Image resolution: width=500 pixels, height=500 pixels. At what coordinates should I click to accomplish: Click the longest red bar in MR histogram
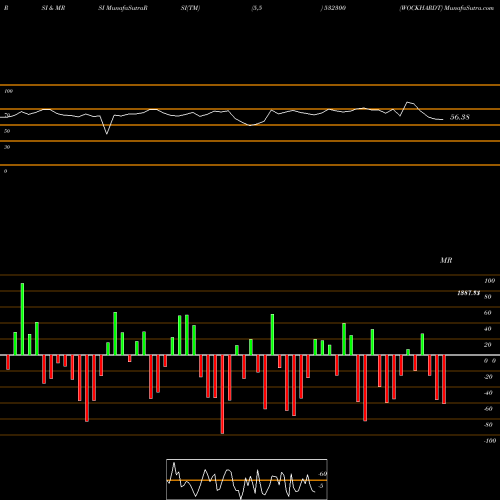[222, 394]
